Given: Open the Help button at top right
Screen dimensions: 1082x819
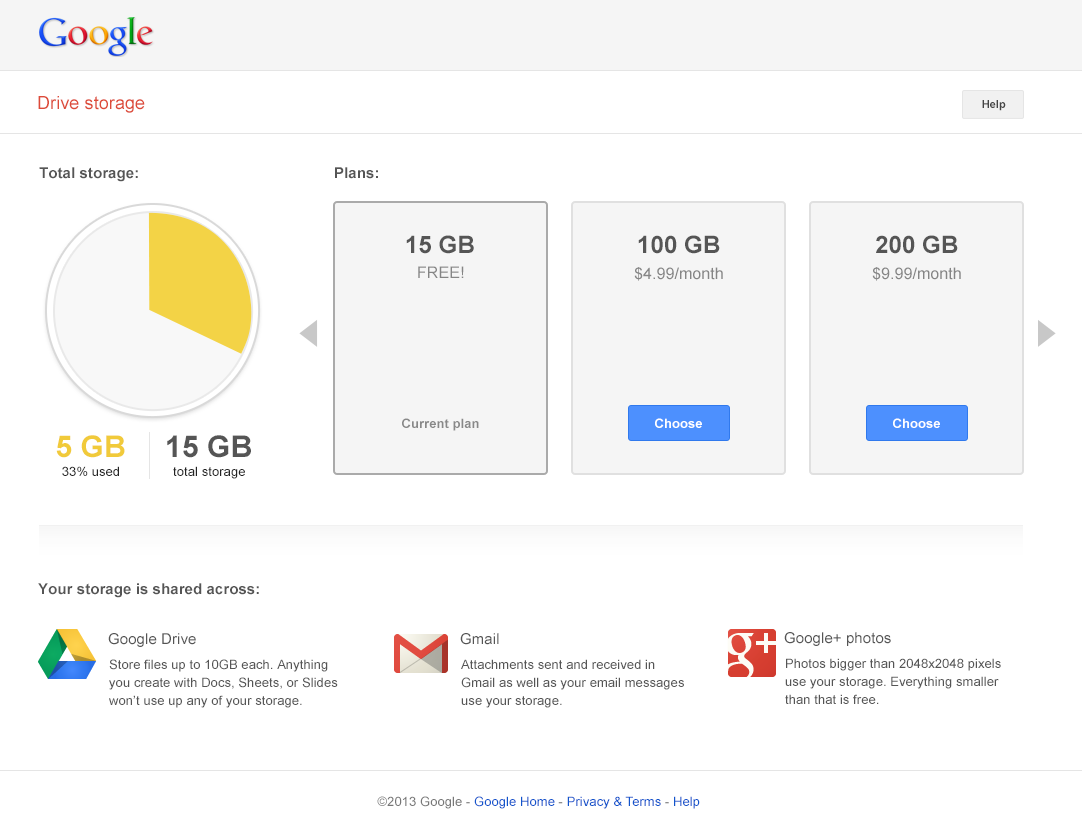Looking at the screenshot, I should (x=993, y=104).
